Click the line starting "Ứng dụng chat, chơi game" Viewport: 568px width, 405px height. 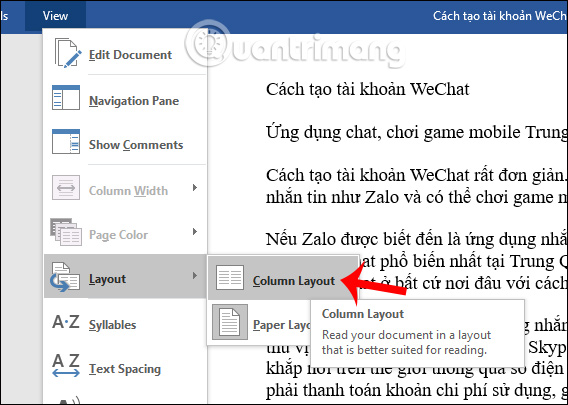pyautogui.click(x=417, y=132)
